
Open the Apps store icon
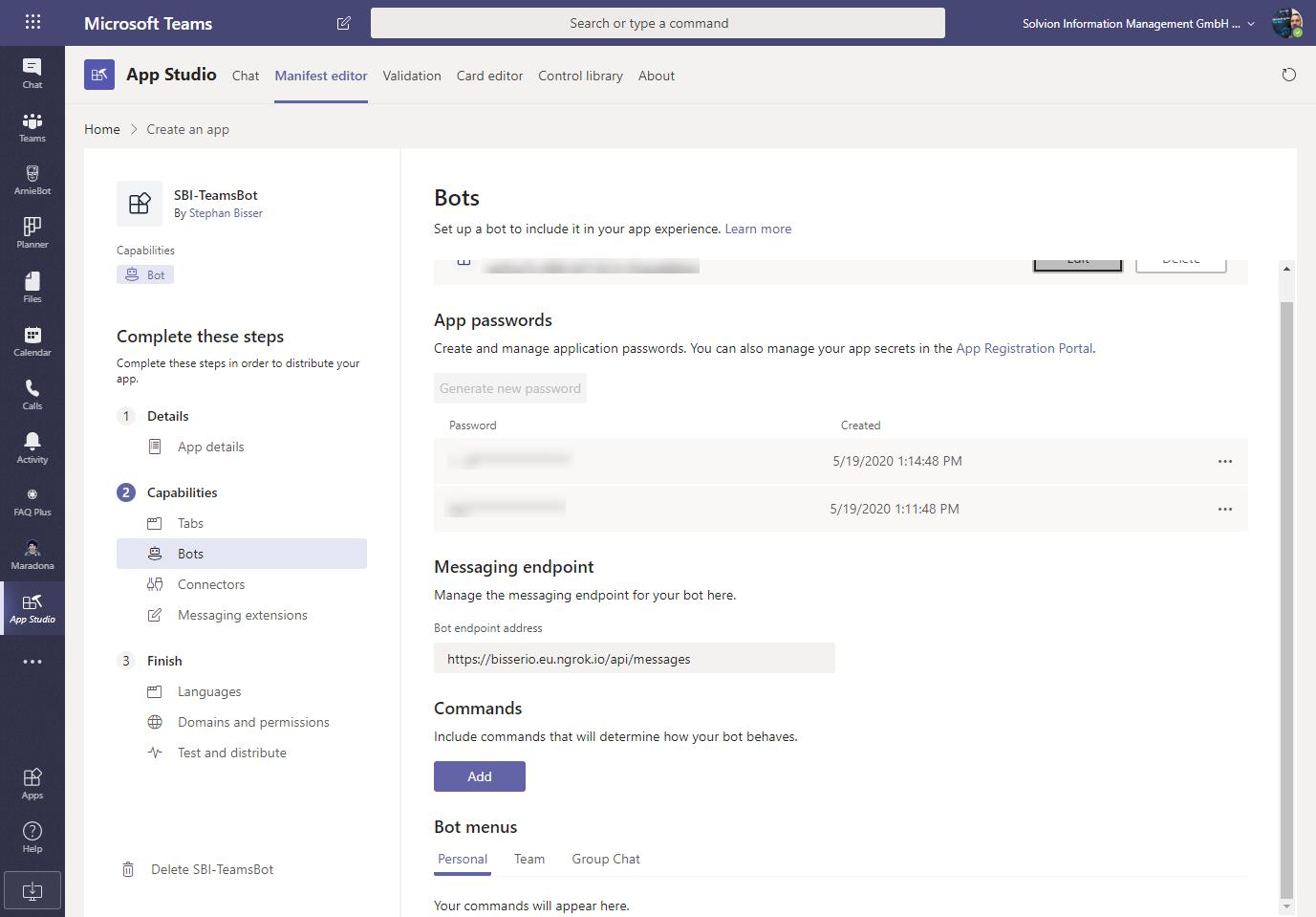click(x=32, y=783)
